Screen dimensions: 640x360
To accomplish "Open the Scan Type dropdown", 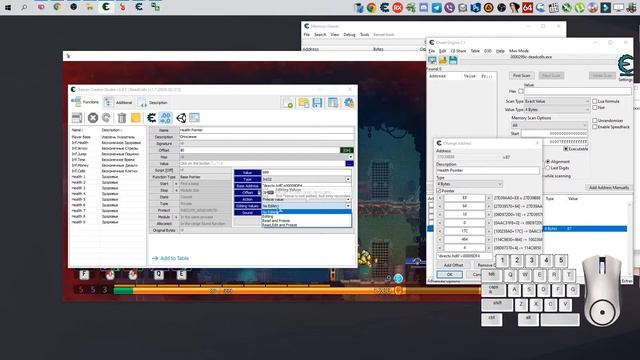I will [557, 101].
